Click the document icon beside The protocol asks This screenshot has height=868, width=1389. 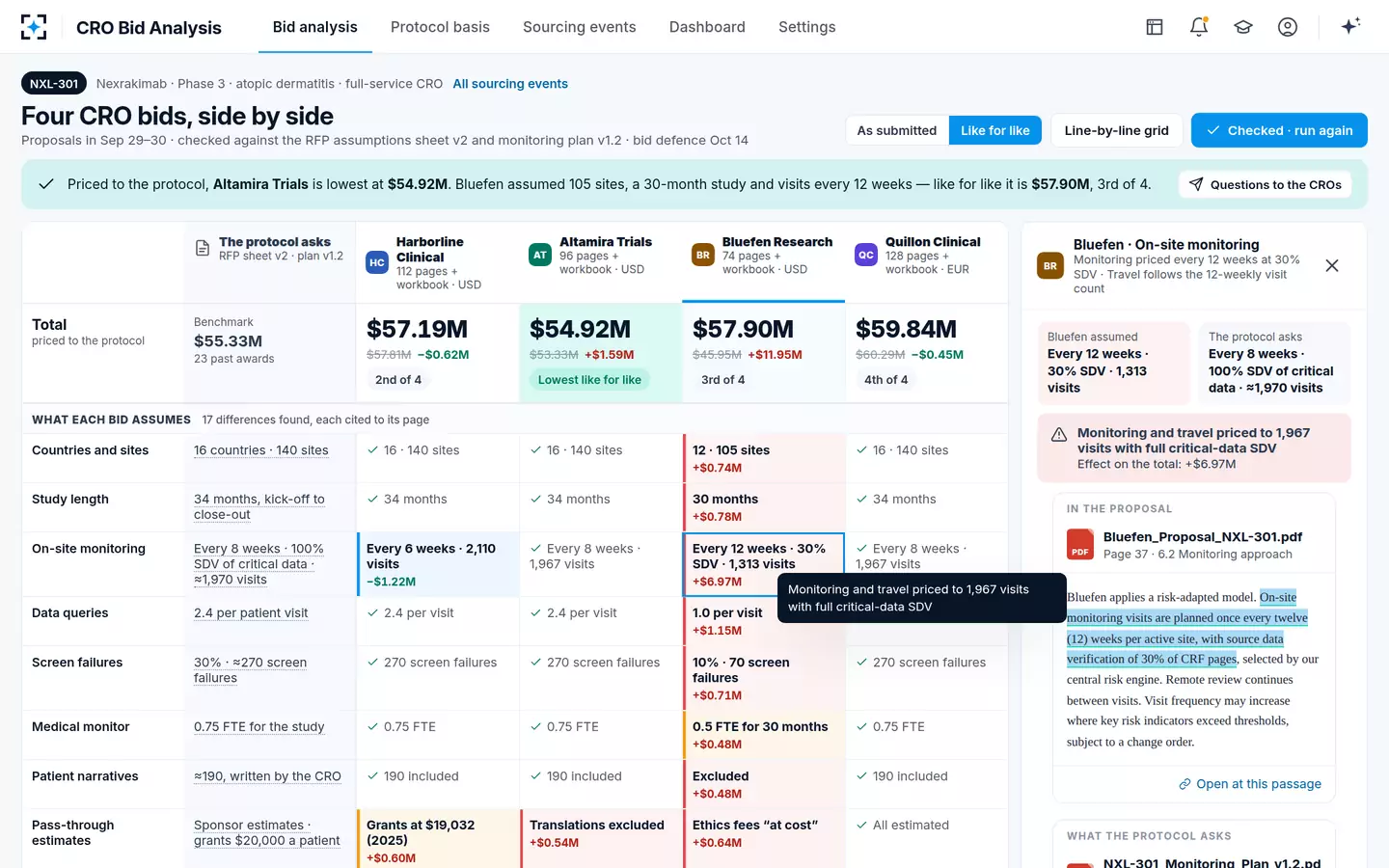[203, 248]
